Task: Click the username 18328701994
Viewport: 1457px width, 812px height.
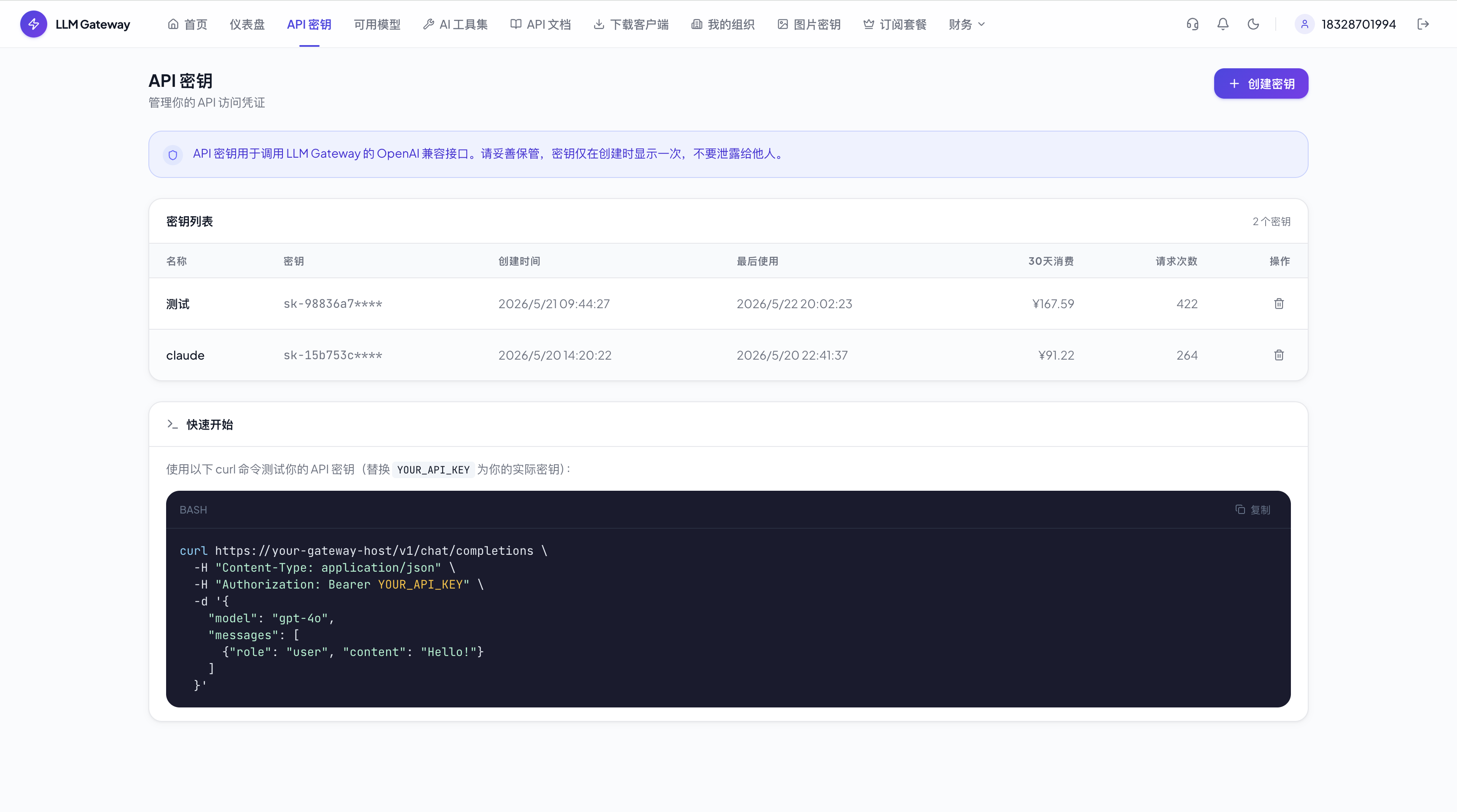Action: 1359,24
